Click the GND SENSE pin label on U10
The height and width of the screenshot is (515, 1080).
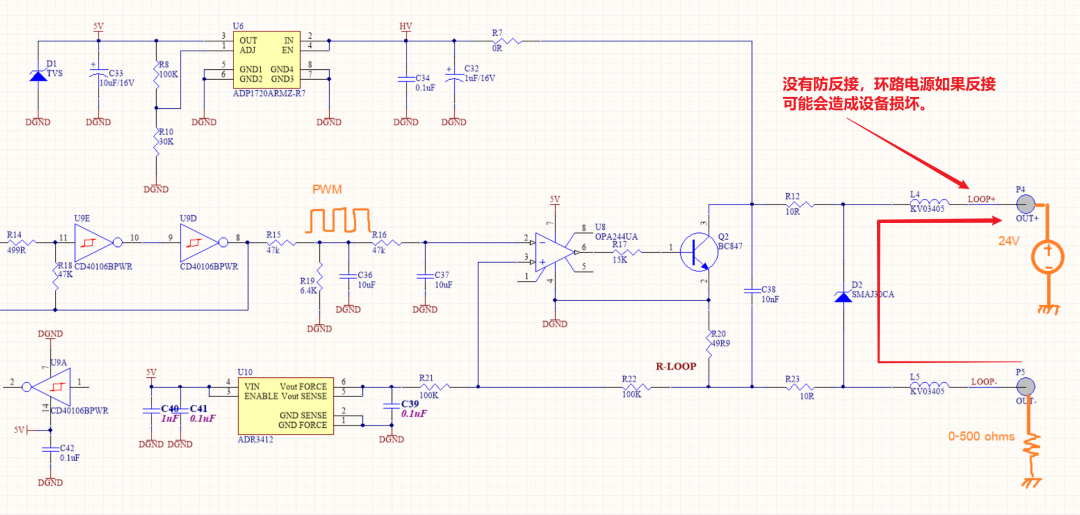tap(304, 416)
